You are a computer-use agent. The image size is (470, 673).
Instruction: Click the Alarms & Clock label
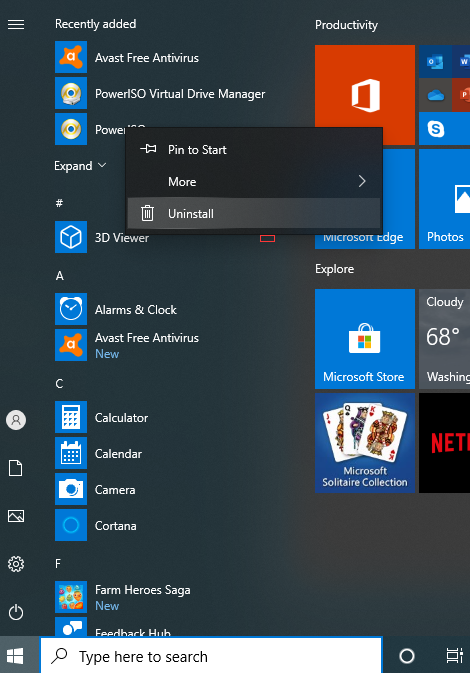point(136,309)
